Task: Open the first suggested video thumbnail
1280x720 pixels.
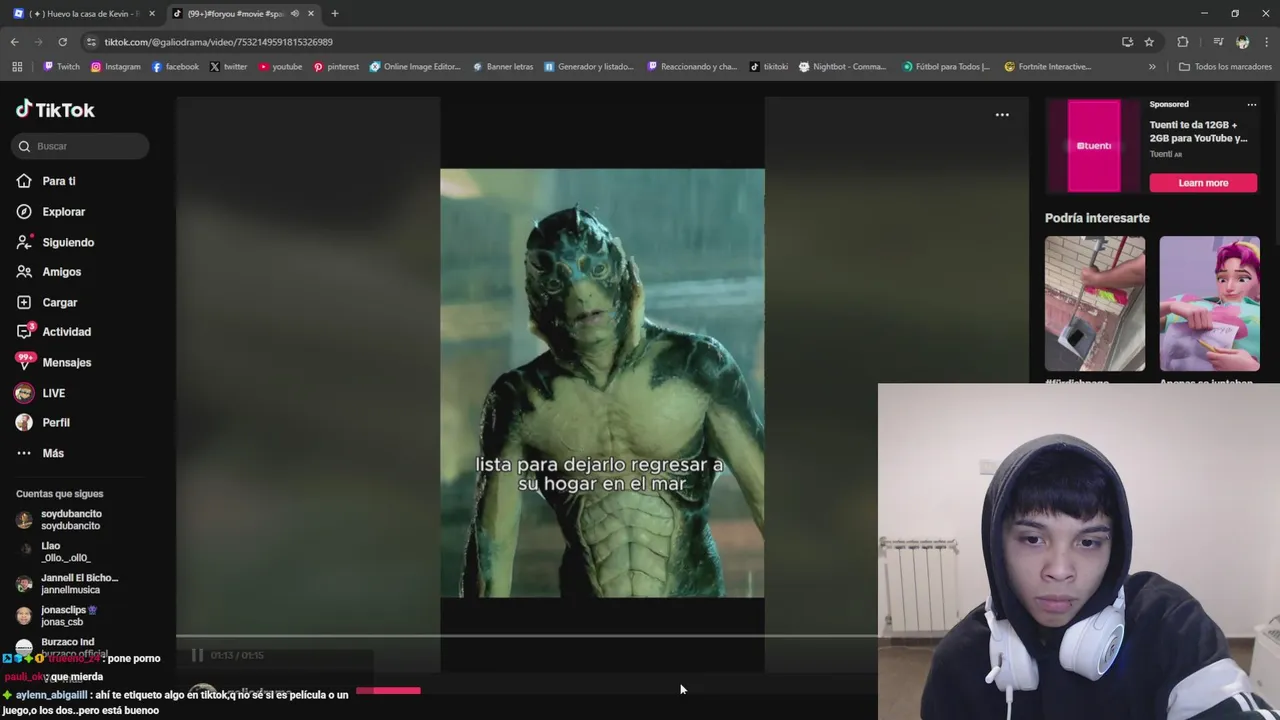Action: point(1095,303)
